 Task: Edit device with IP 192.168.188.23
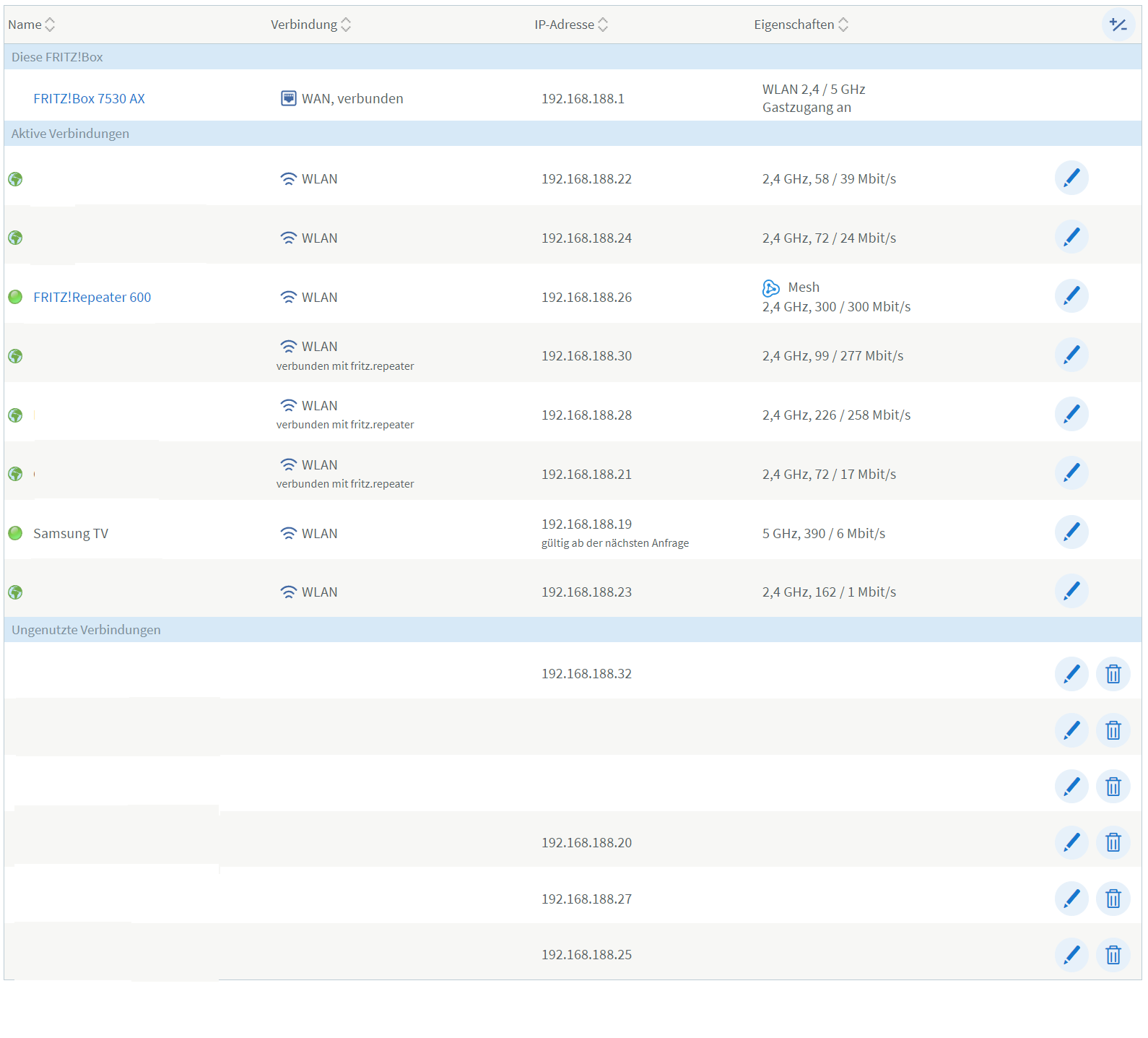(x=1071, y=591)
